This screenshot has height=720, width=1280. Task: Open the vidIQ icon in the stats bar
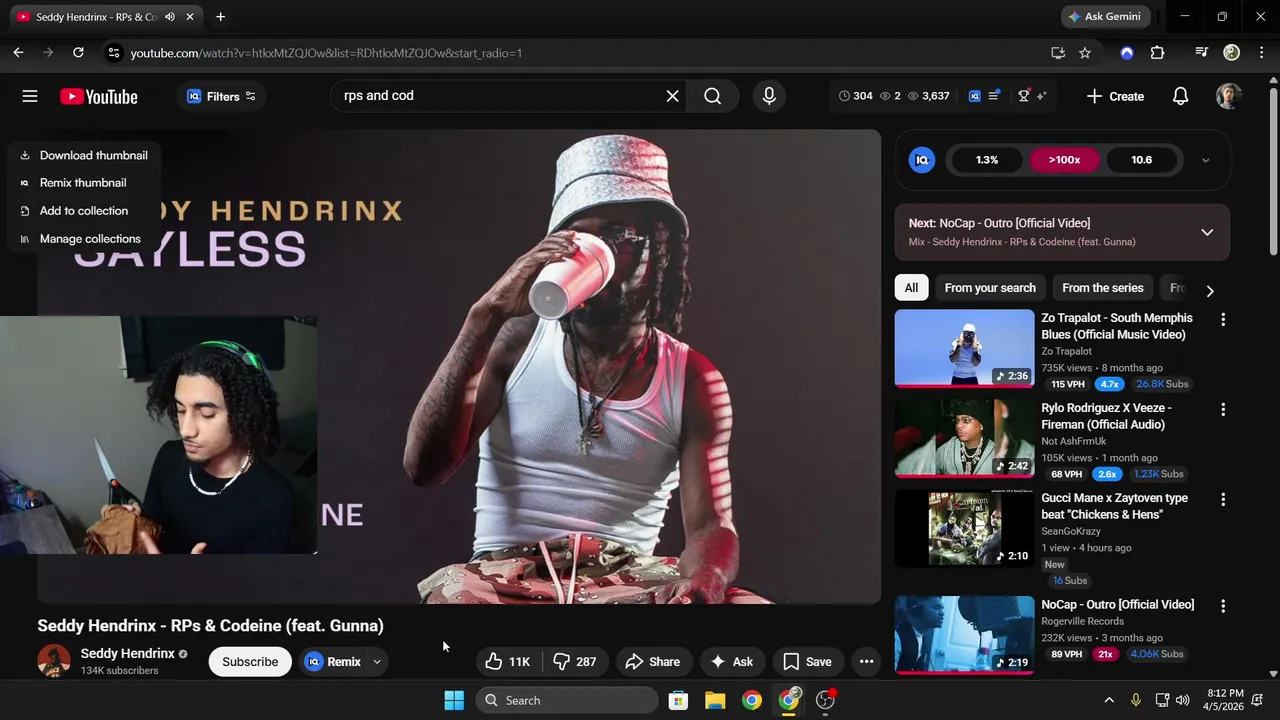975,96
